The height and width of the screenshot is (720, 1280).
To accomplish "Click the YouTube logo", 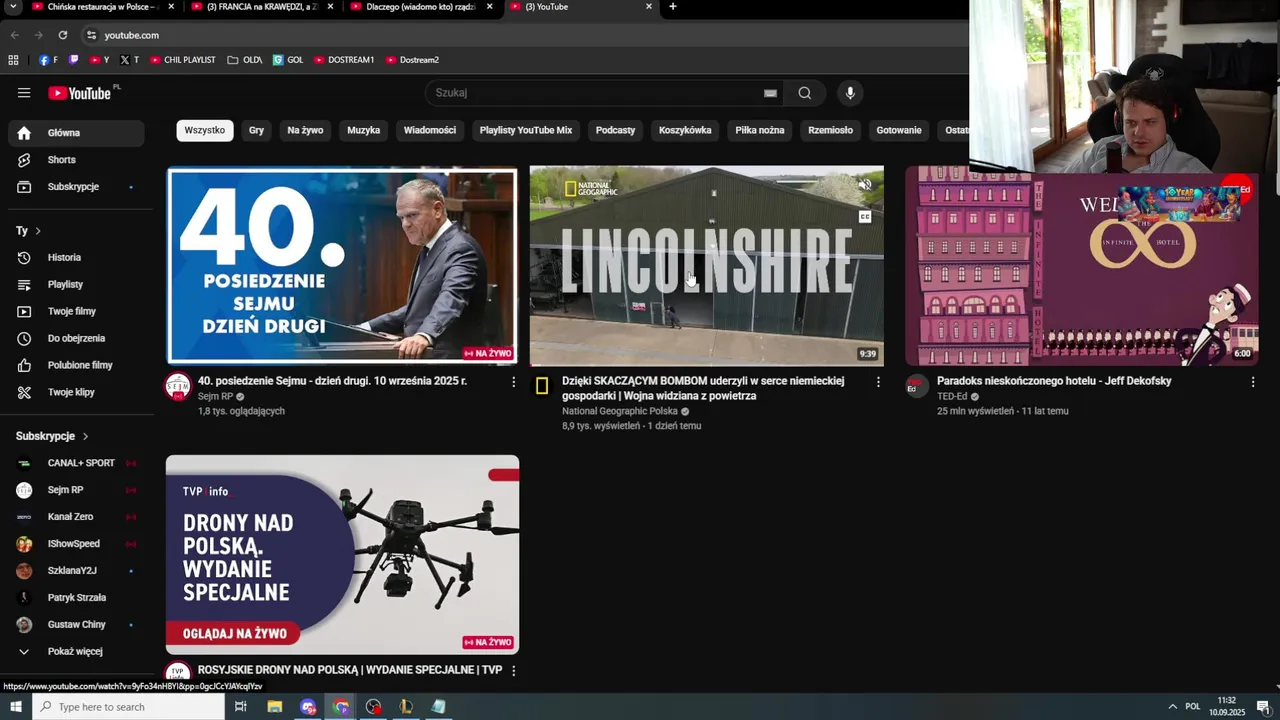I will coord(80,93).
